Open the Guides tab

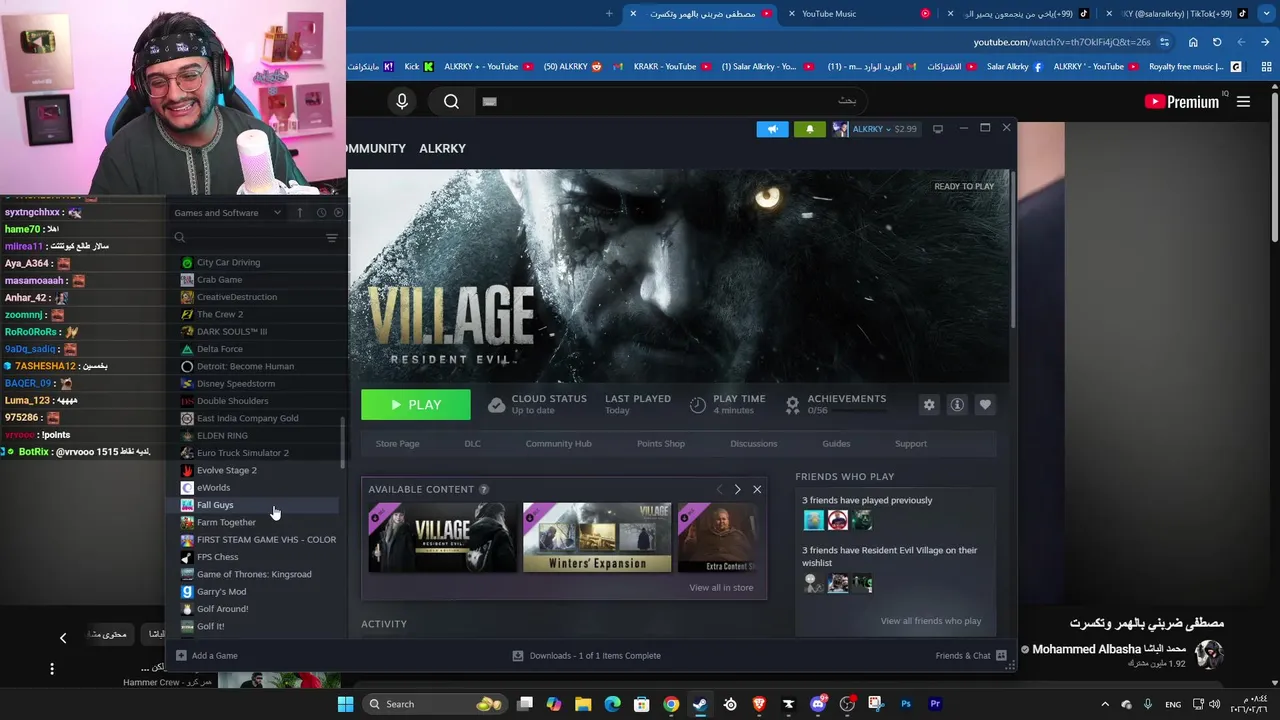(x=836, y=444)
